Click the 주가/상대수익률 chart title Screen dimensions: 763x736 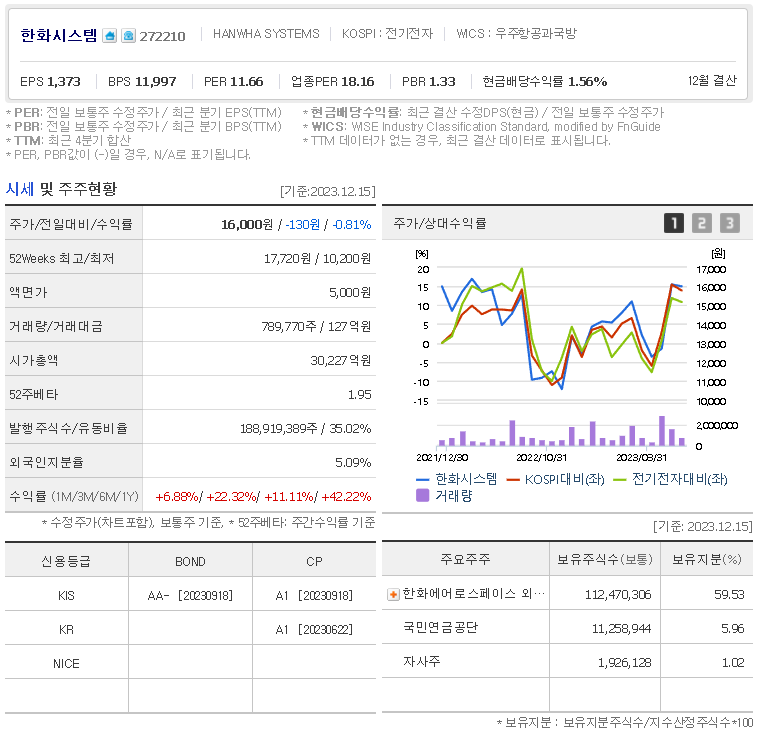pos(440,223)
